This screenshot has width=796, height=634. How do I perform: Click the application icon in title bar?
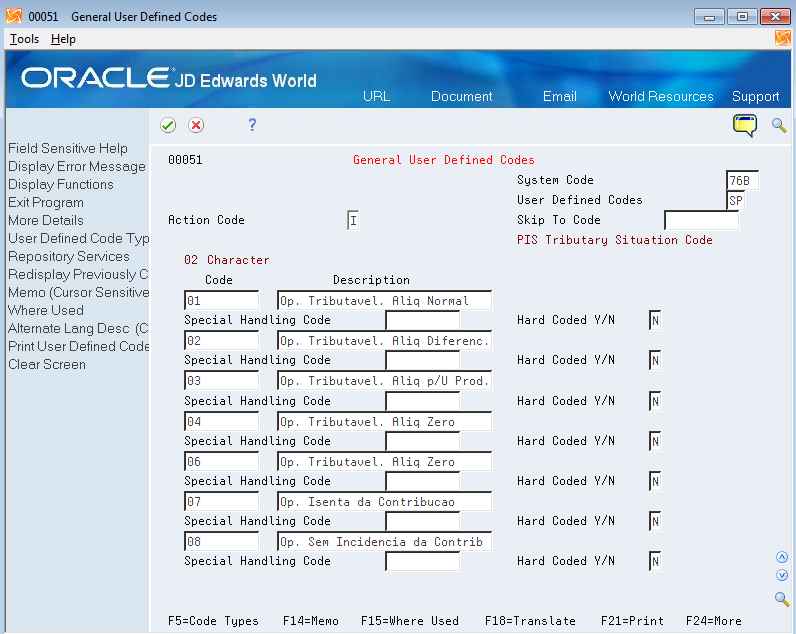(x=14, y=16)
